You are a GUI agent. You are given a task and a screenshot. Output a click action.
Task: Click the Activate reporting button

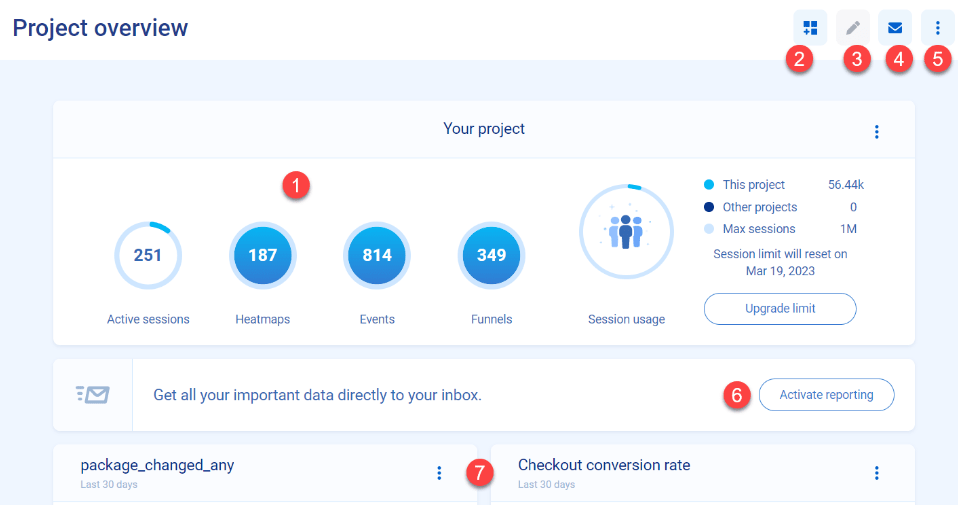pos(827,394)
